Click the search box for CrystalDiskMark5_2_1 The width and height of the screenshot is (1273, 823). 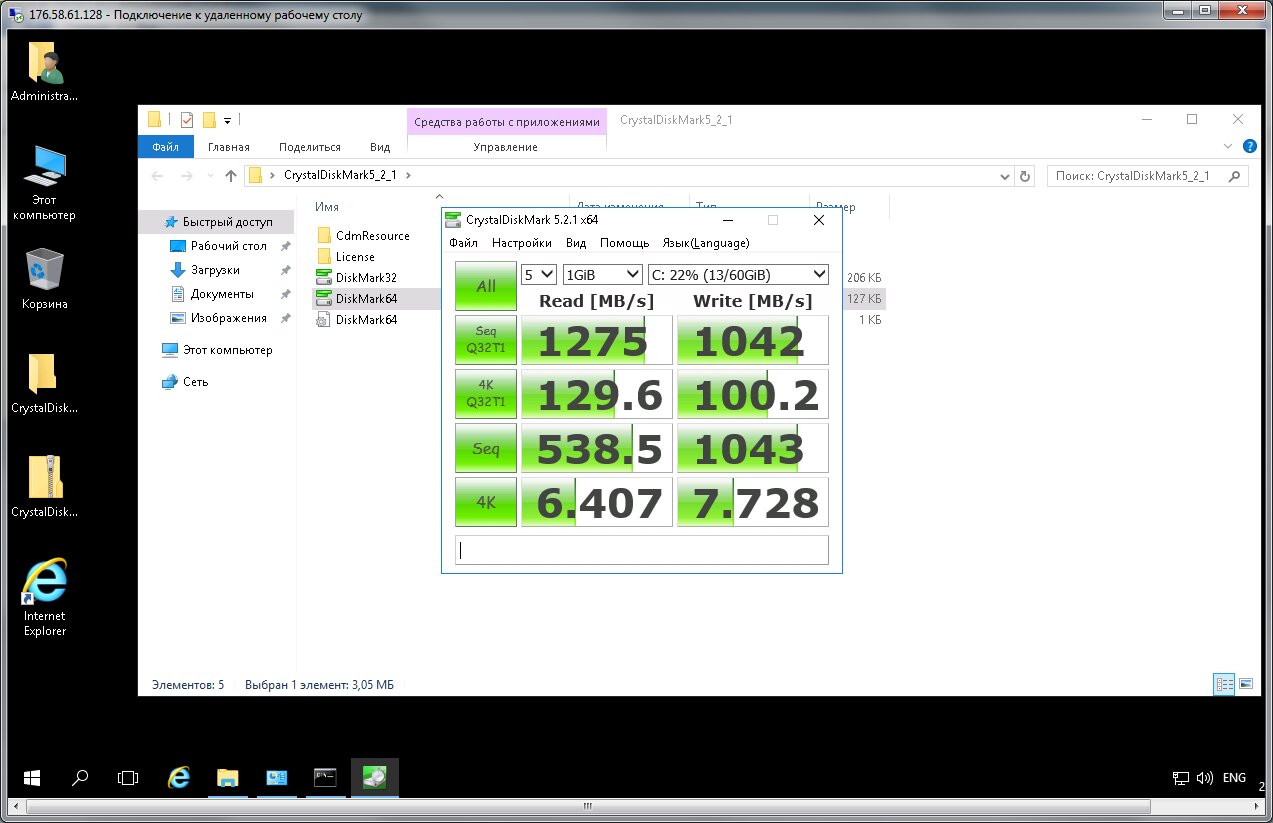click(1148, 176)
